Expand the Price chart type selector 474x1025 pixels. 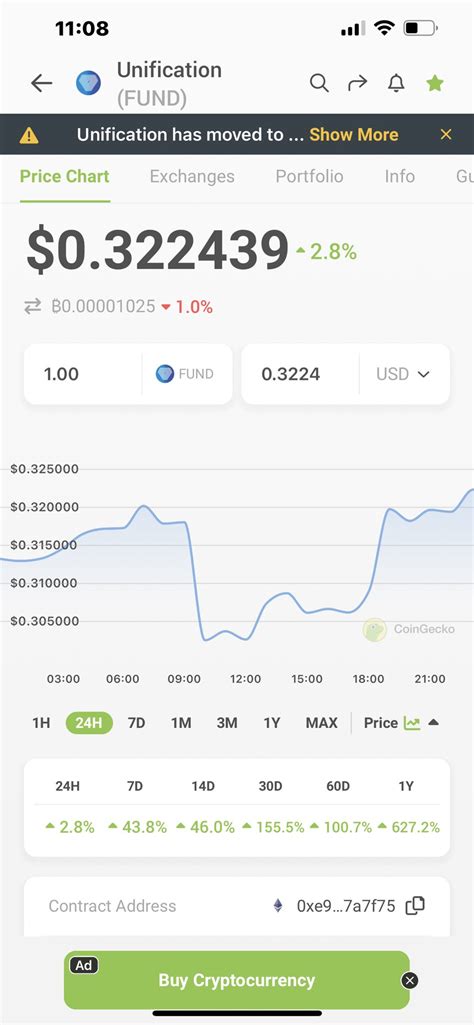pyautogui.click(x=401, y=723)
